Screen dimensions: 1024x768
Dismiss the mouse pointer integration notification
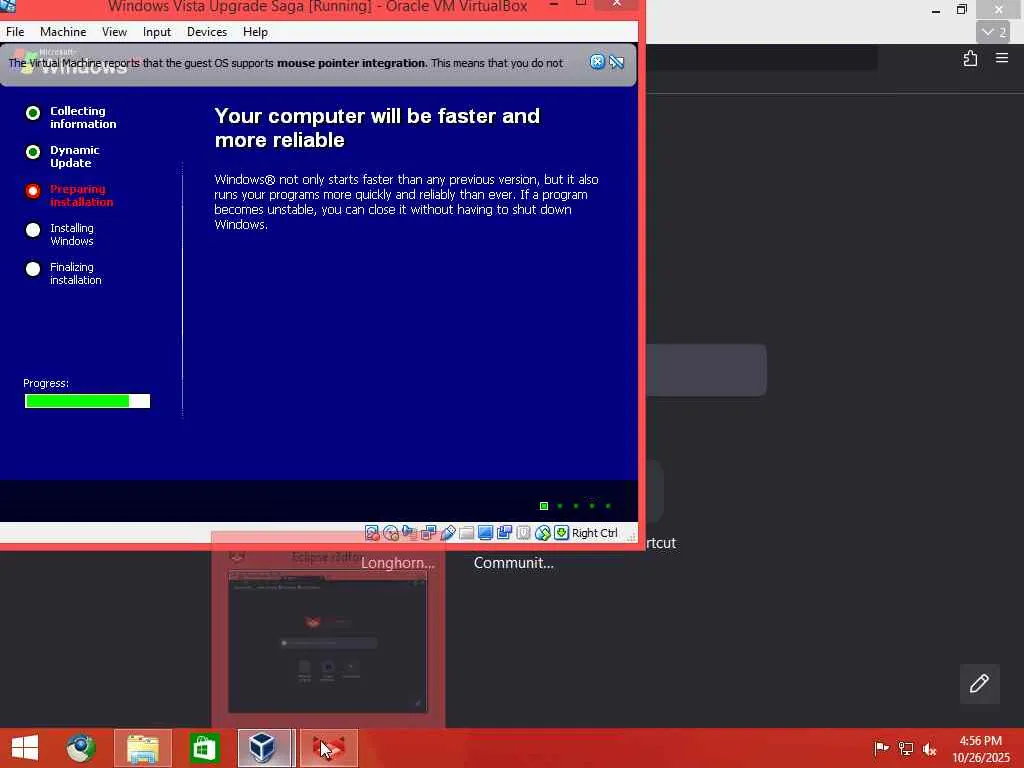[597, 62]
